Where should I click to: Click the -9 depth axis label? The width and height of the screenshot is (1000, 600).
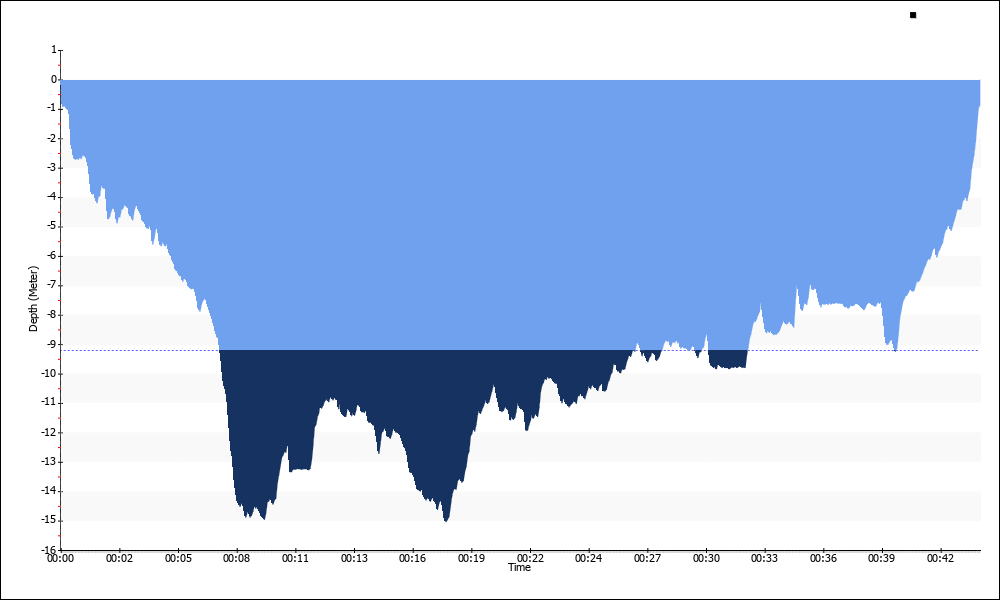coord(52,344)
